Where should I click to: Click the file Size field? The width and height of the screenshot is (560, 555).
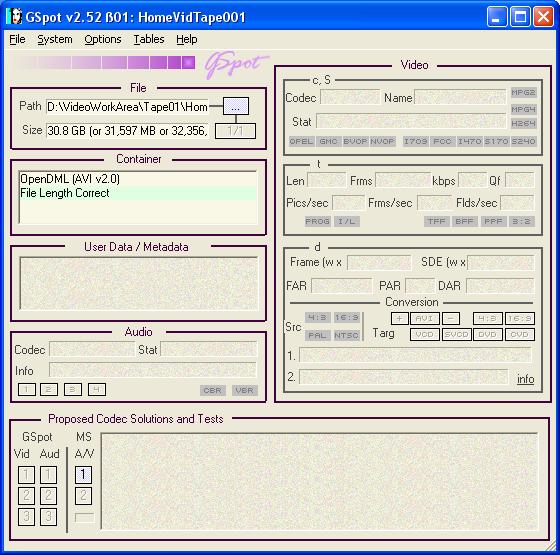click(x=127, y=131)
